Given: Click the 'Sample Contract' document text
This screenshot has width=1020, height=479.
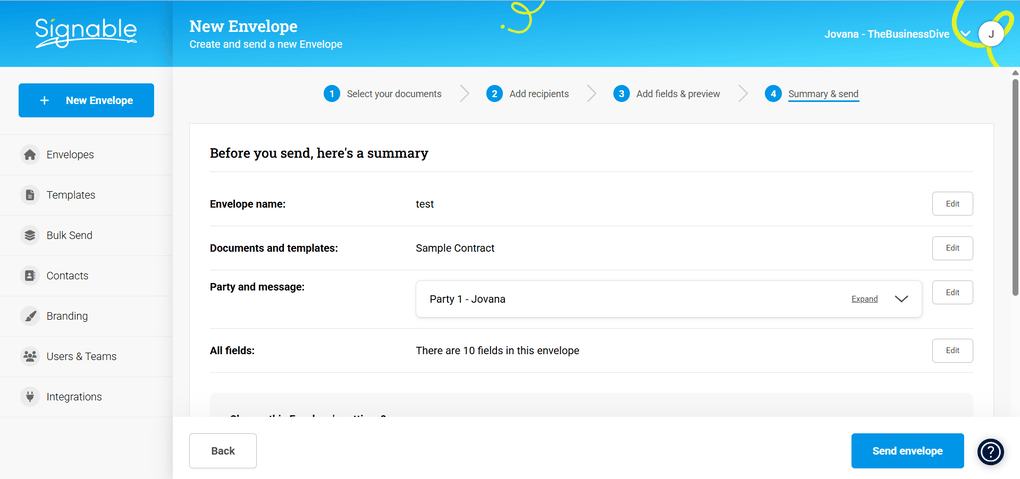Looking at the screenshot, I should 455,248.
